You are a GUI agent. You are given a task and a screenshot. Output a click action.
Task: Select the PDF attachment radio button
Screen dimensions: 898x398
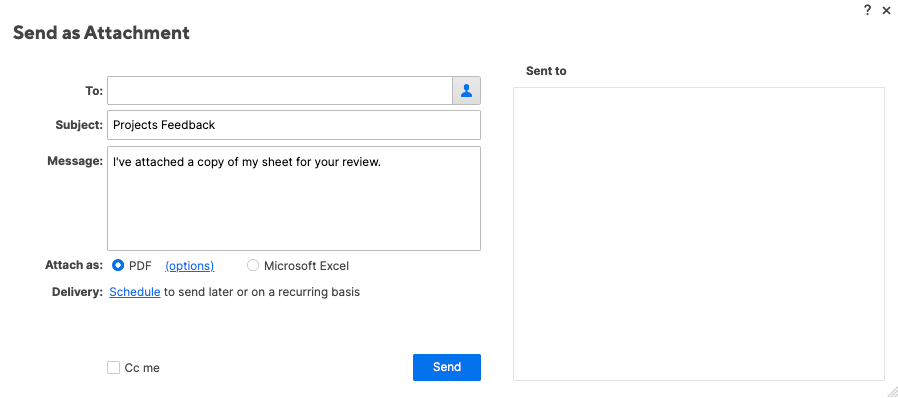(118, 265)
